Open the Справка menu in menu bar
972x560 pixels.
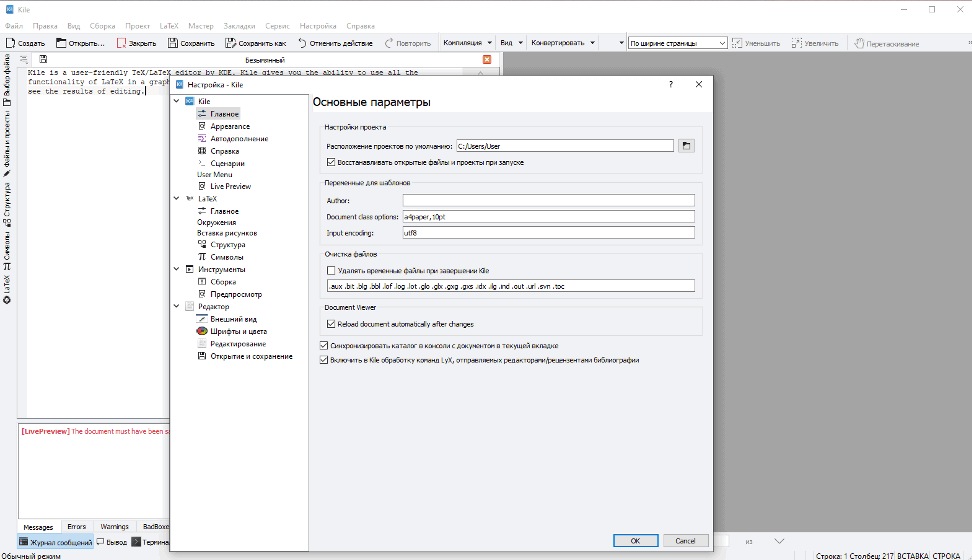[x=360, y=26]
